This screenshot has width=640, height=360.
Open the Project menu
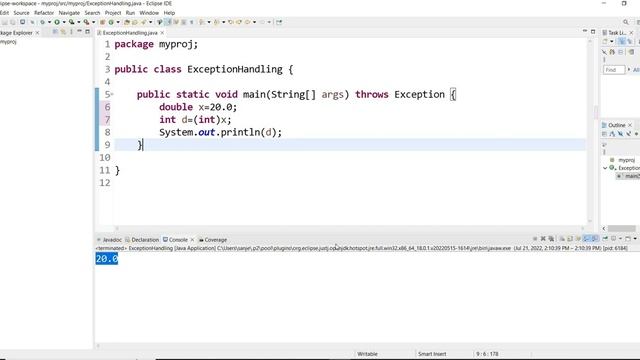113,13
